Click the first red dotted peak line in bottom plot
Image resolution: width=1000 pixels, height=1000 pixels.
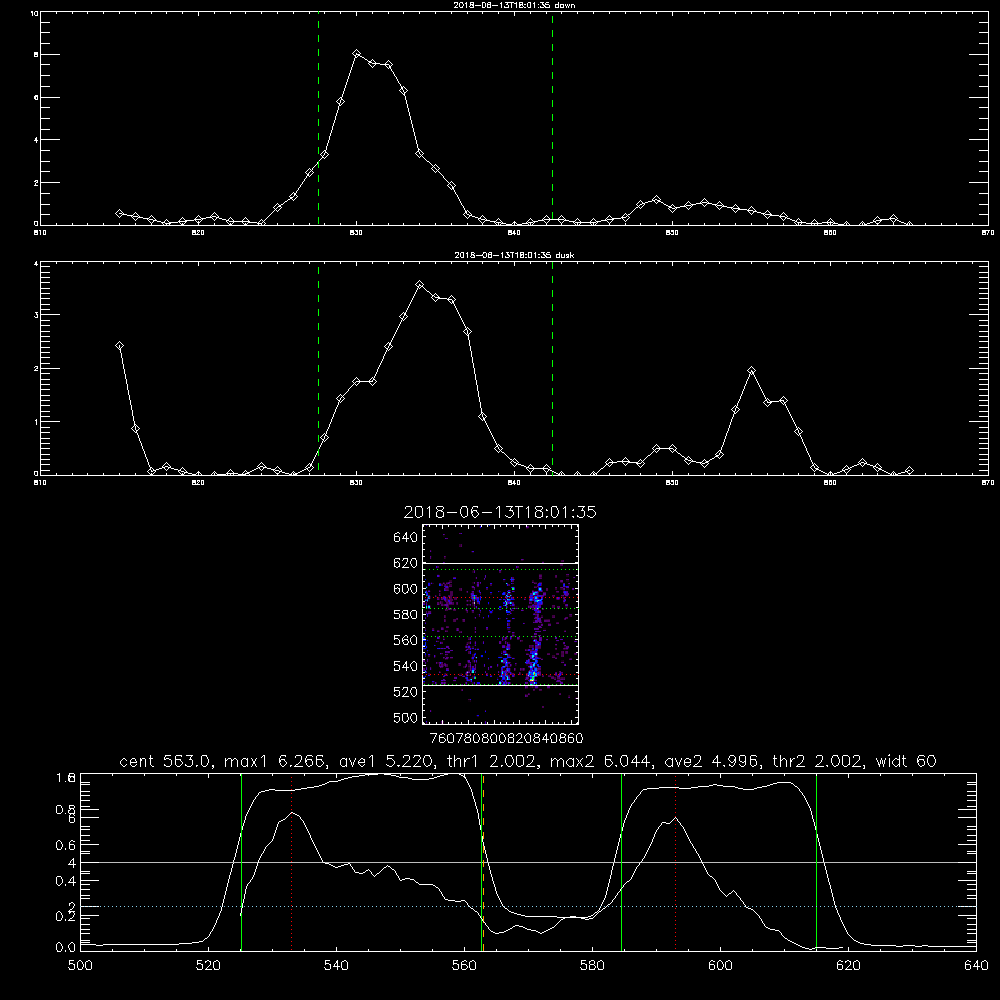tap(291, 862)
